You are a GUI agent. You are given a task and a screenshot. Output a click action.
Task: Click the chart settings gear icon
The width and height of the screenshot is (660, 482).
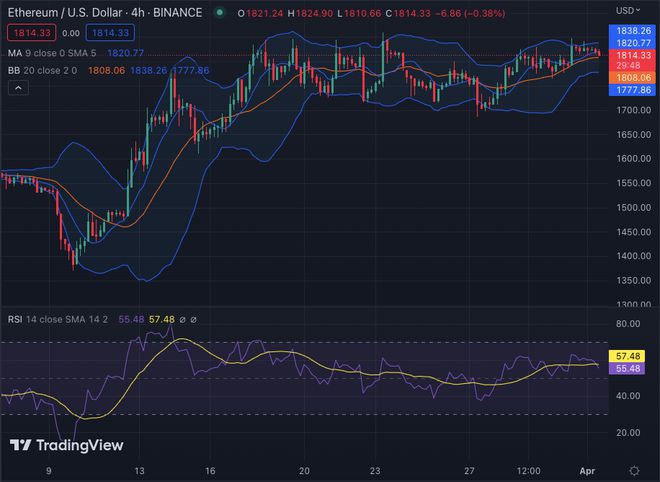coord(635,469)
